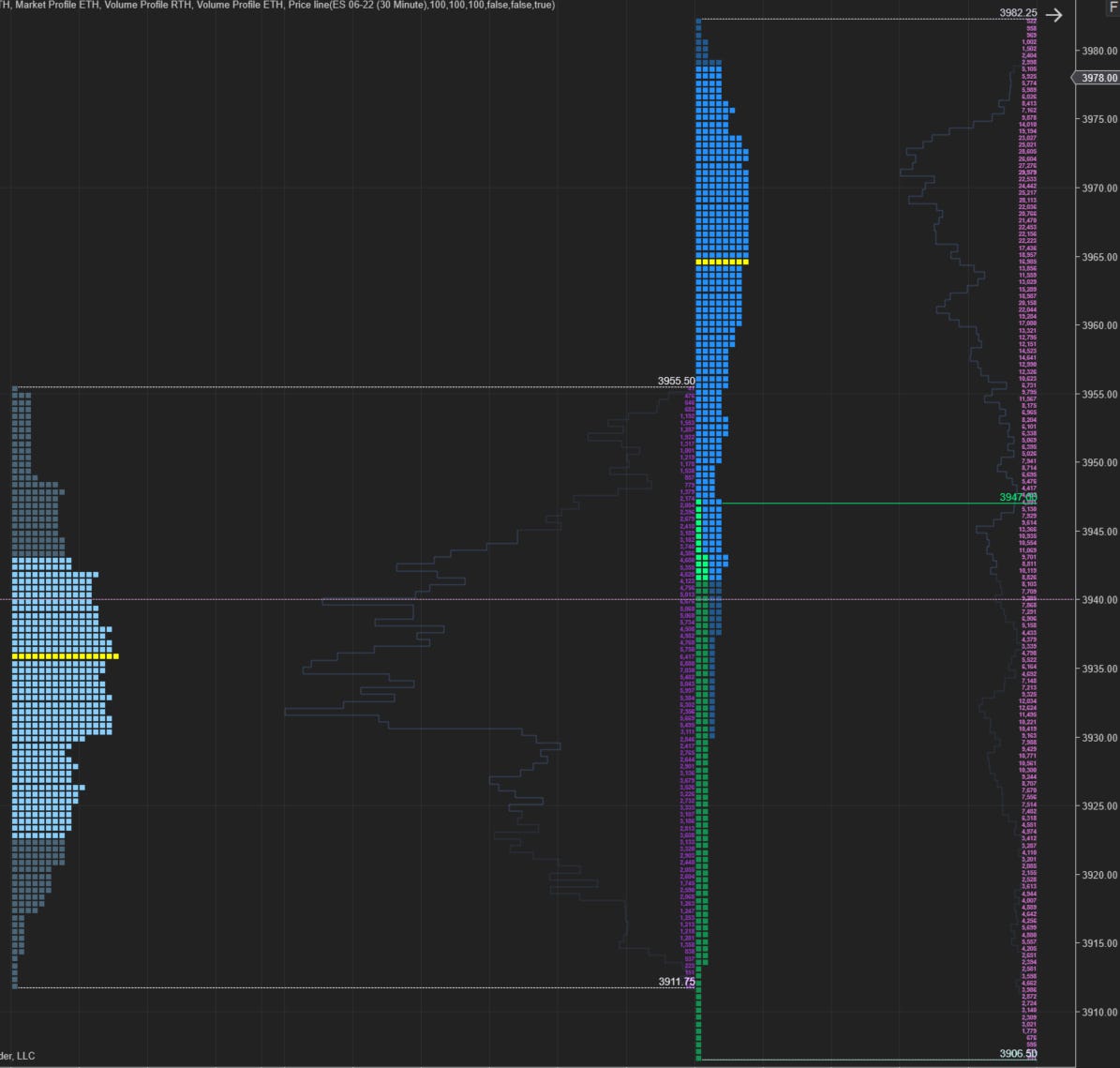This screenshot has height=1068, width=1120.
Task: Click the 3915.00 price axis label
Action: pos(1099,943)
